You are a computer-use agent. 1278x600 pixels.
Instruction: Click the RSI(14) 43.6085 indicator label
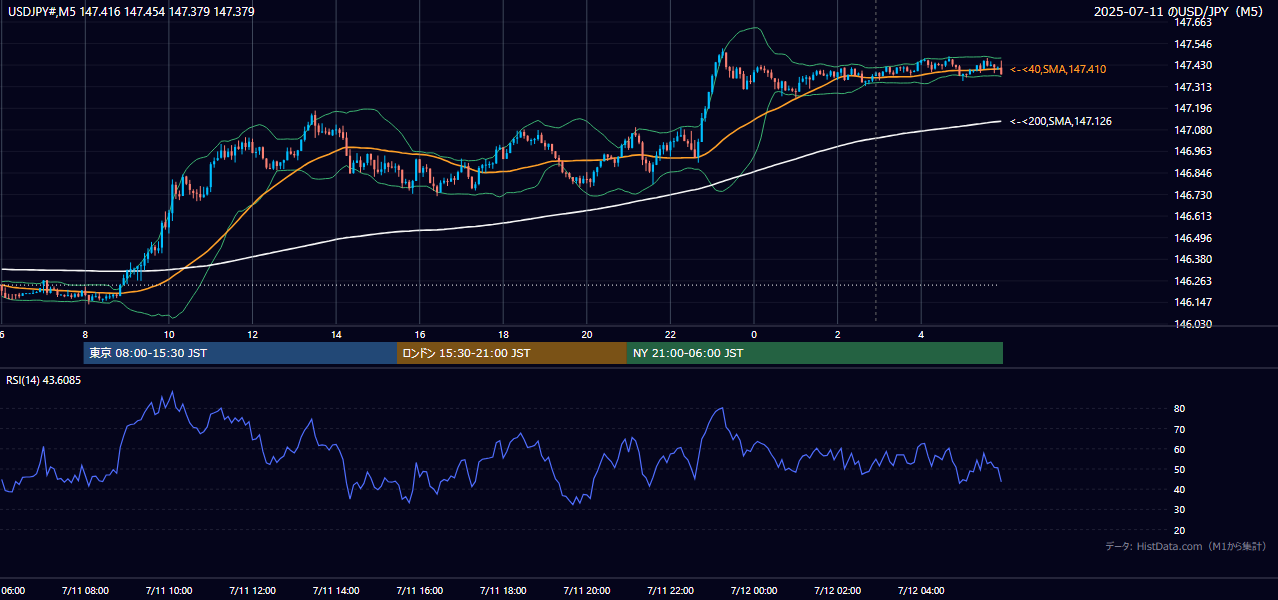(x=44, y=380)
